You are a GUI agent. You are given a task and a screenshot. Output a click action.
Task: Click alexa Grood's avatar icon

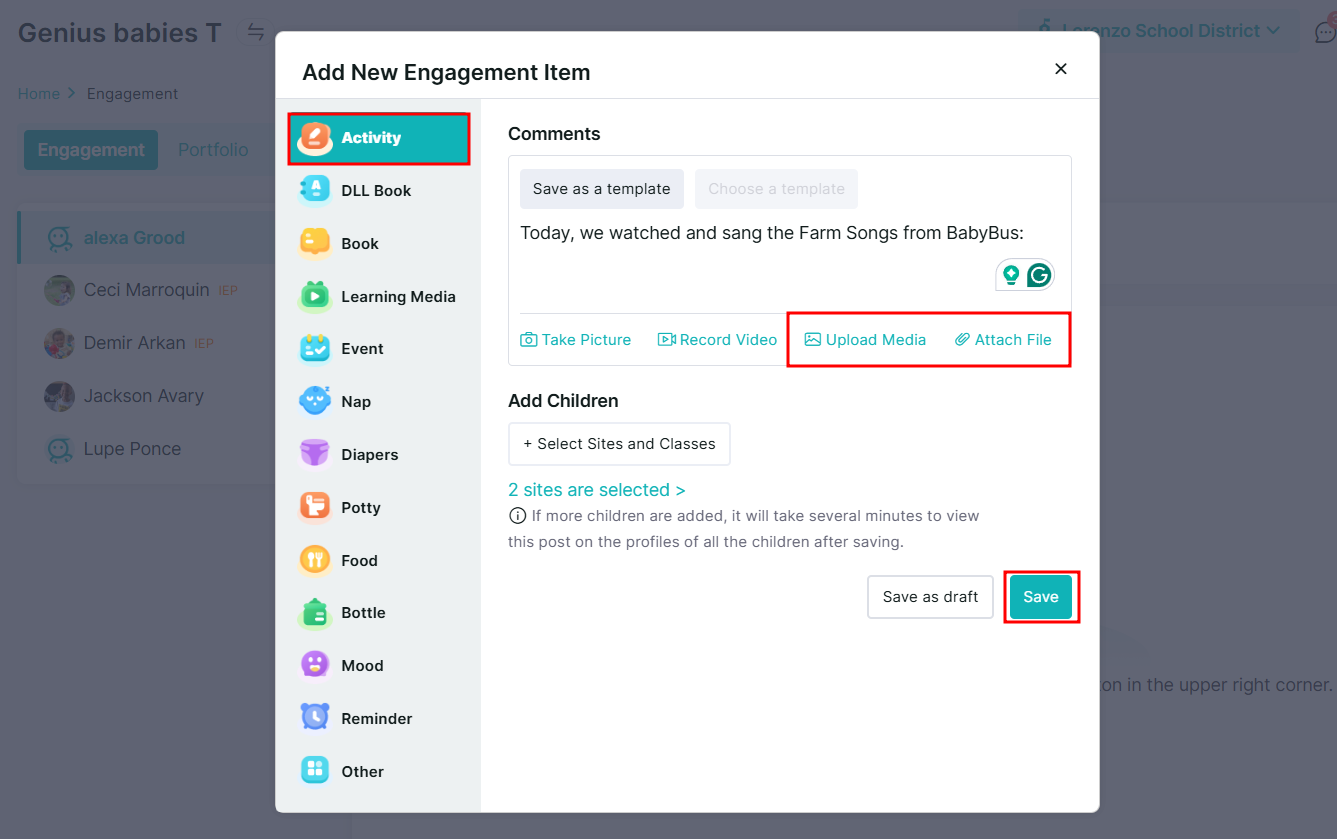[60, 238]
